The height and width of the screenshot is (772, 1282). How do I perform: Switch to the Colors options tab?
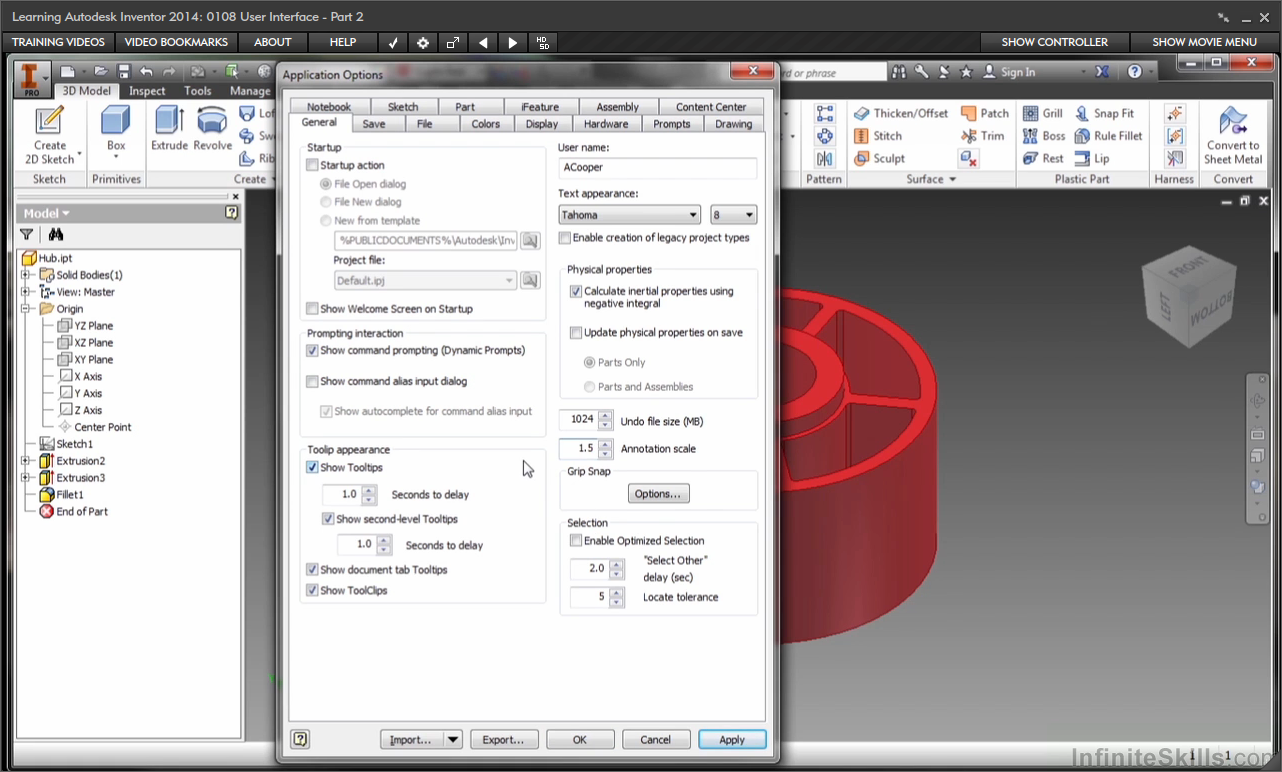486,124
